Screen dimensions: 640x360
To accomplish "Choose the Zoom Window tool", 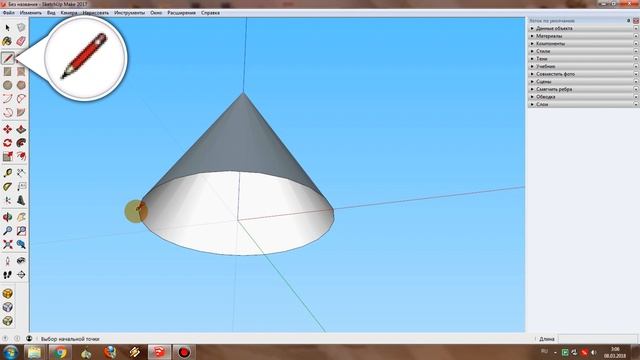I will coord(21,231).
